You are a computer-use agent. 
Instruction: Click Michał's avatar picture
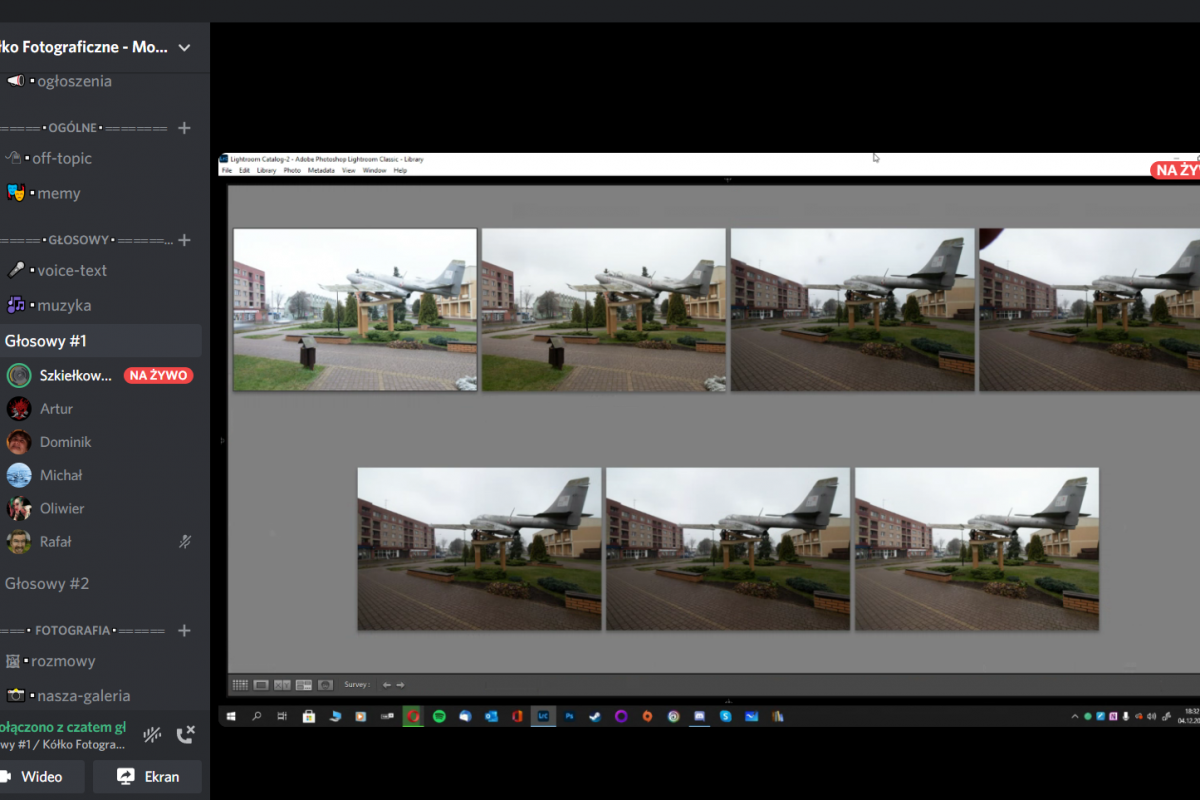pos(18,475)
